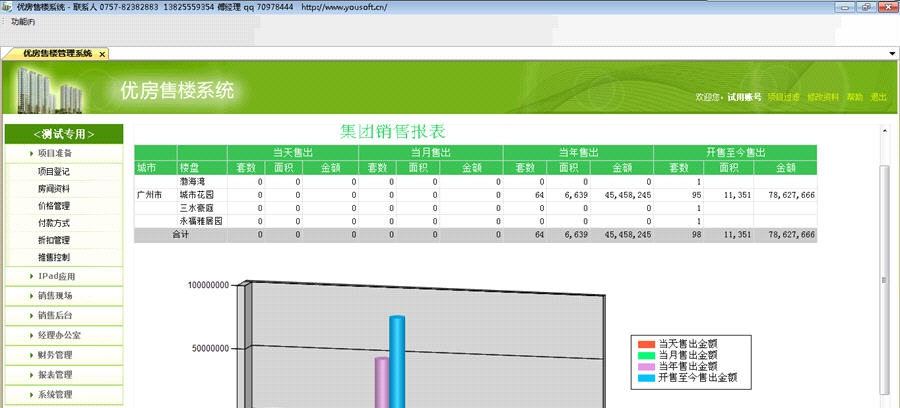900x408 pixels.
Task: Click the blue 开售至今售出金额 legend swatch
Action: [x=646, y=378]
